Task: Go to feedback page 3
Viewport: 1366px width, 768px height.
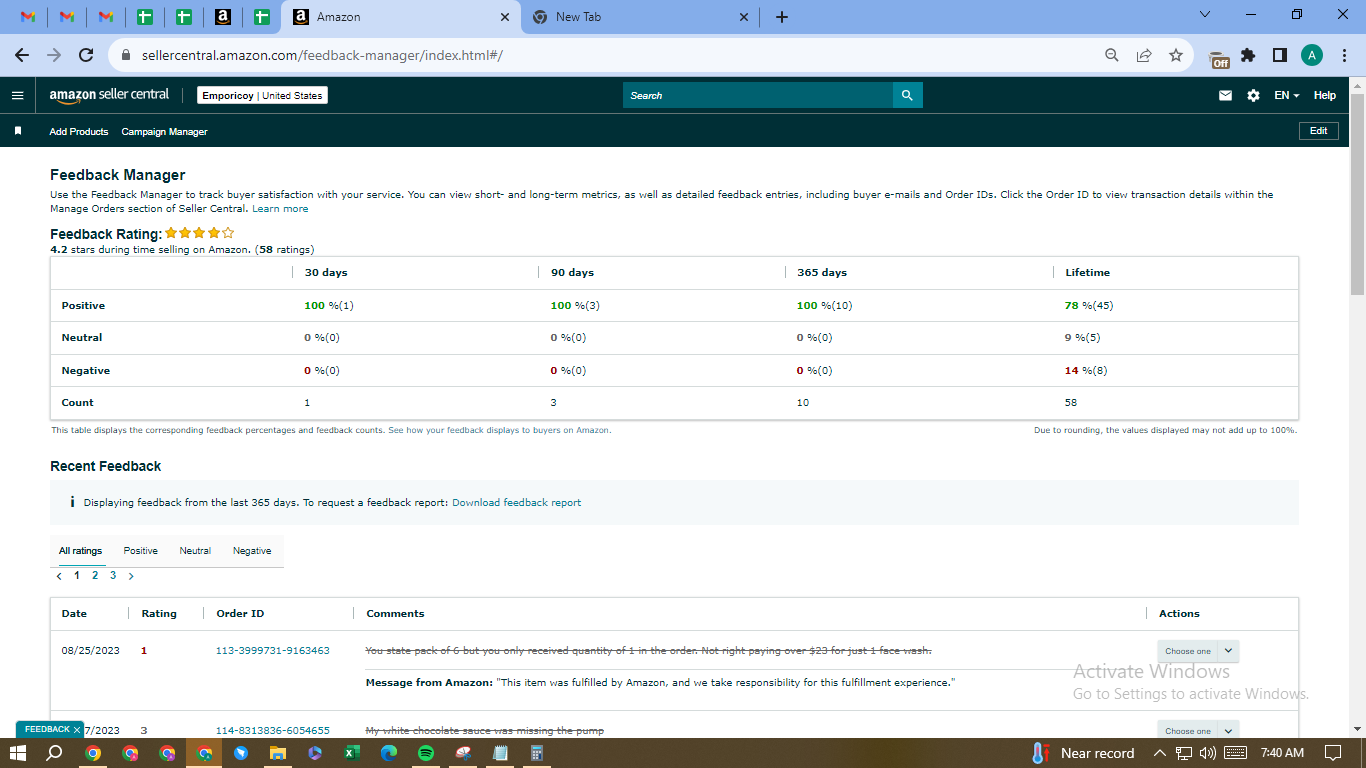Action: pyautogui.click(x=113, y=576)
